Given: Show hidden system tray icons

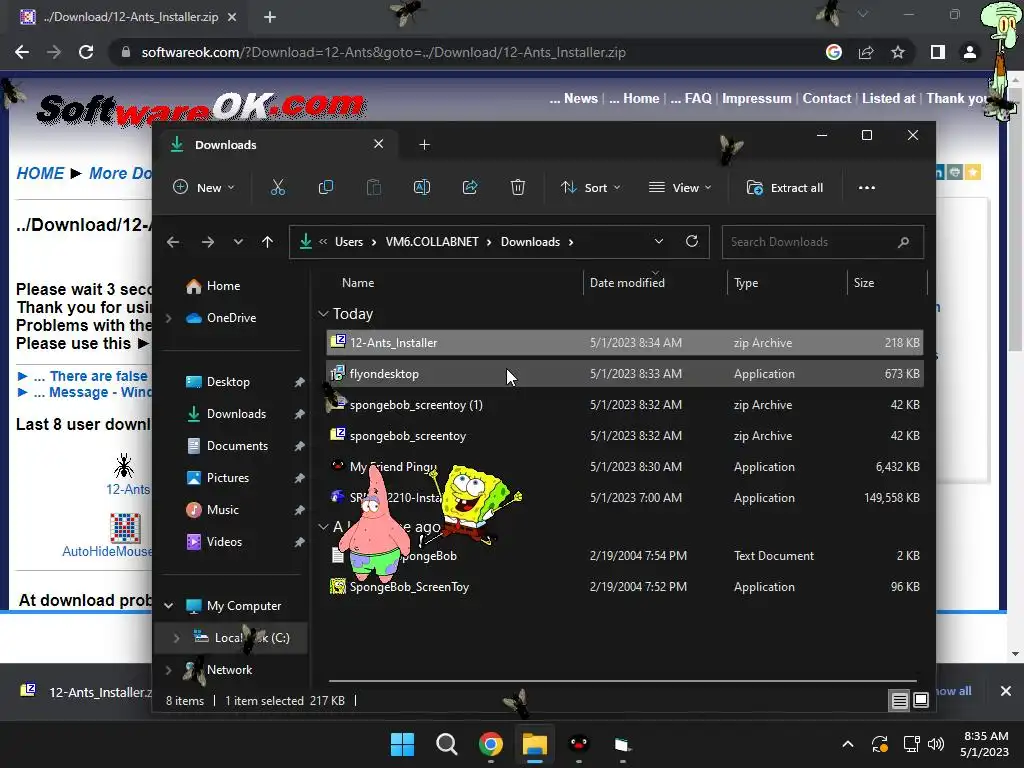Looking at the screenshot, I should 848,744.
